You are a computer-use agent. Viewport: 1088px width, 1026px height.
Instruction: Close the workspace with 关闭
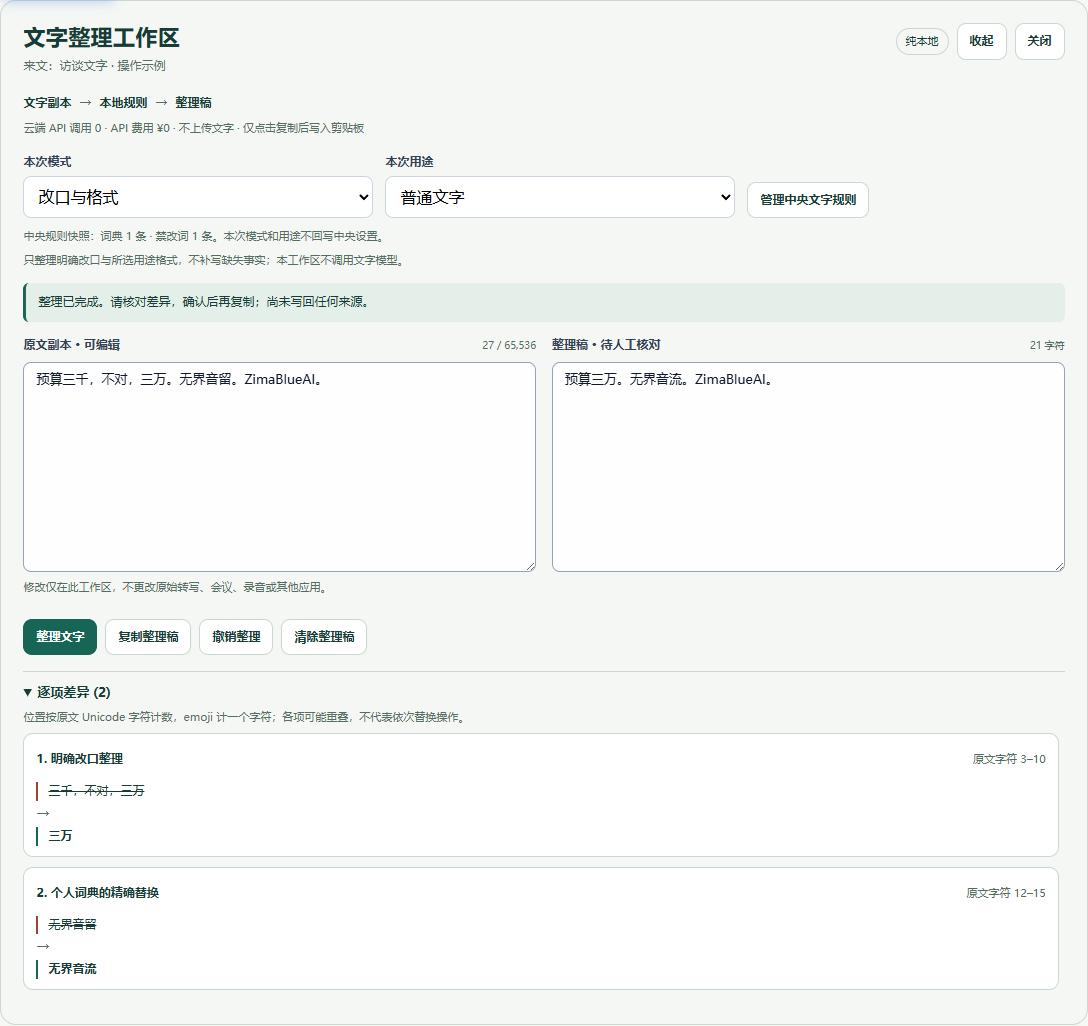[x=1039, y=41]
